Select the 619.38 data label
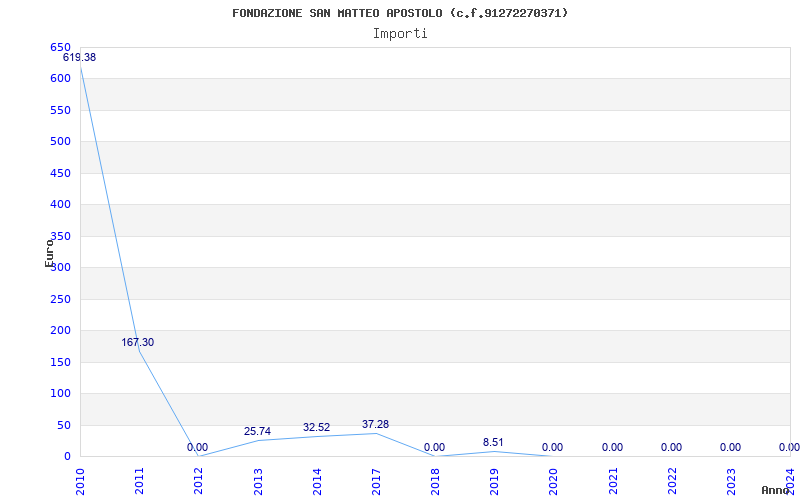800x500 pixels. (80, 58)
